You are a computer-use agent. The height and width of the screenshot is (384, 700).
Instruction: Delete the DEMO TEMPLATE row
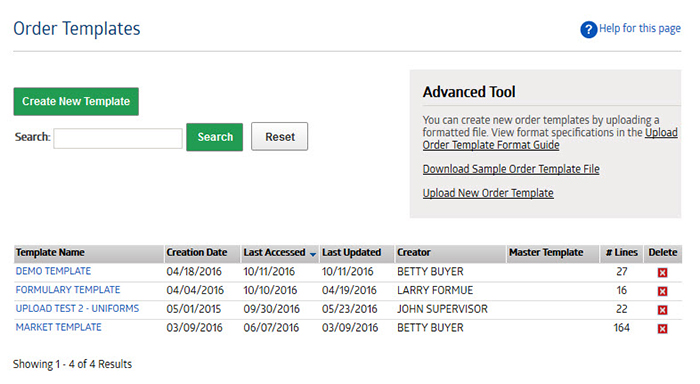click(x=662, y=272)
